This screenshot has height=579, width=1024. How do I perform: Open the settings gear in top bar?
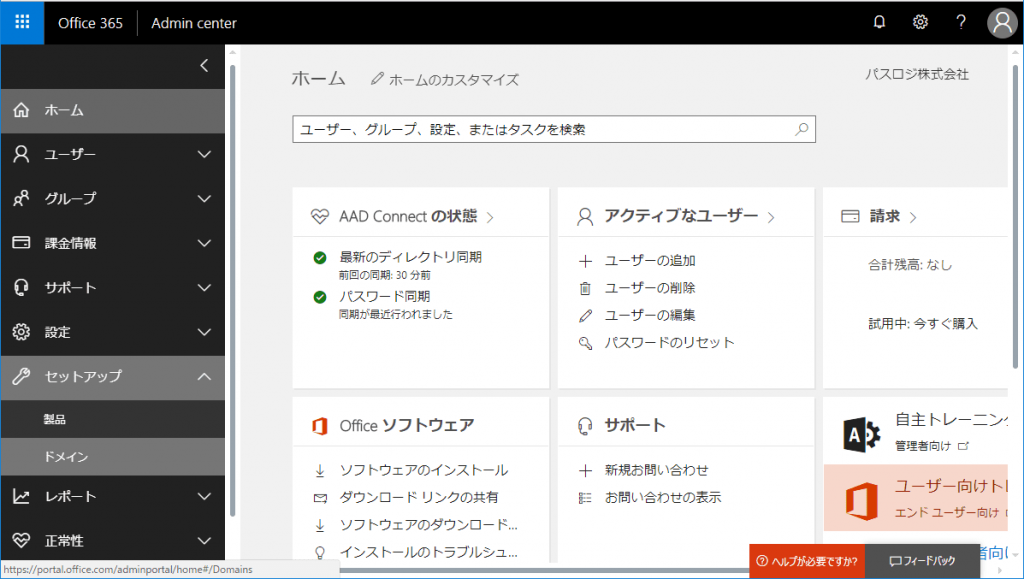pyautogui.click(x=920, y=22)
